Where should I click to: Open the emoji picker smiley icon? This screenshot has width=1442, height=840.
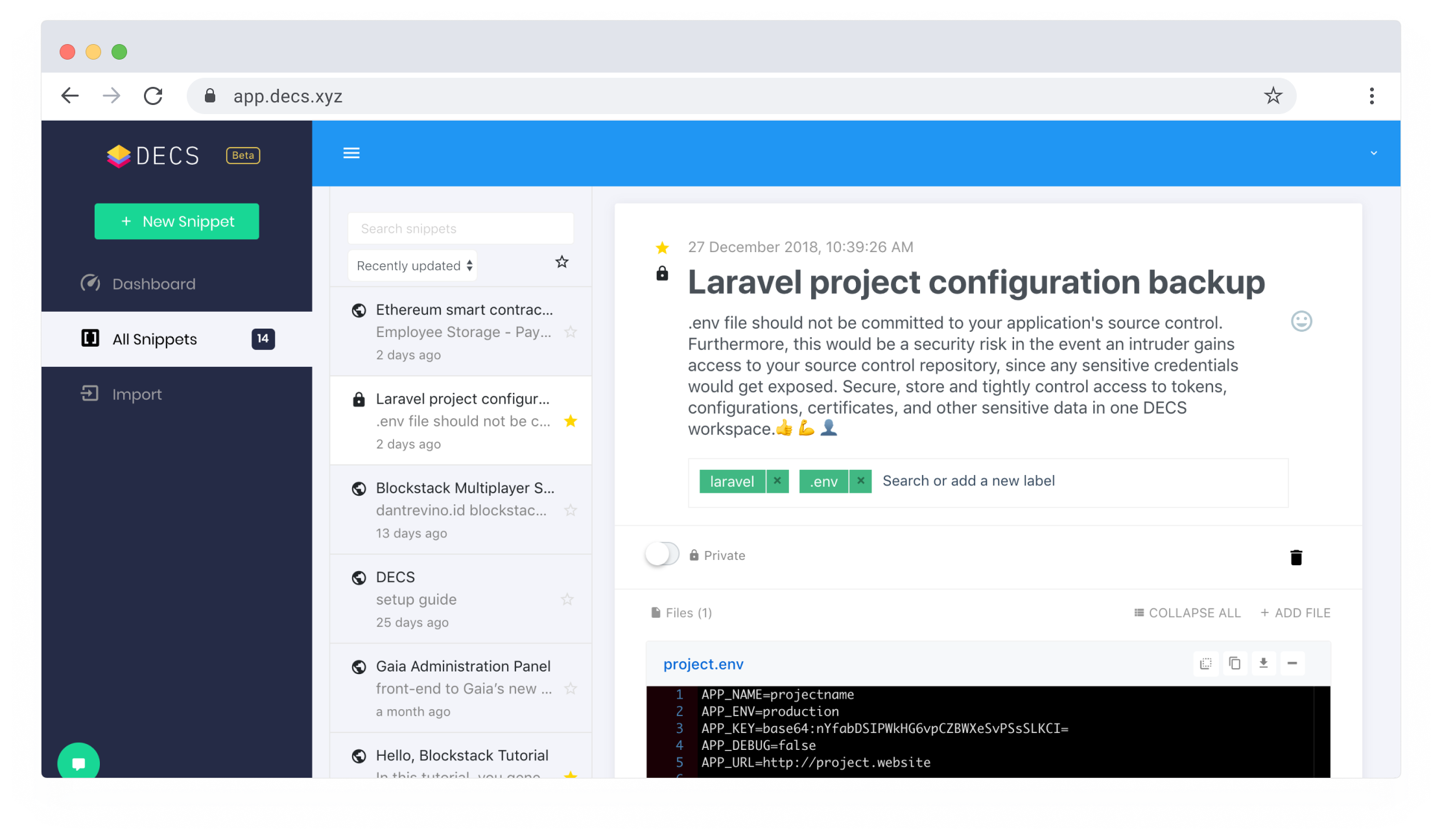[x=1301, y=321]
